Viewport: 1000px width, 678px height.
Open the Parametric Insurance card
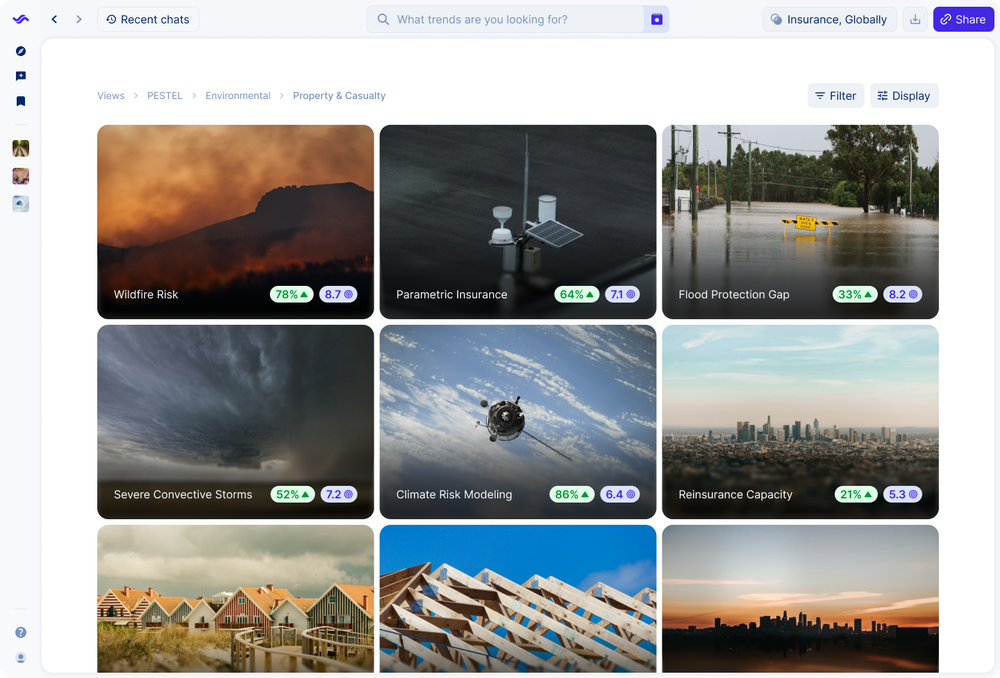pos(518,221)
